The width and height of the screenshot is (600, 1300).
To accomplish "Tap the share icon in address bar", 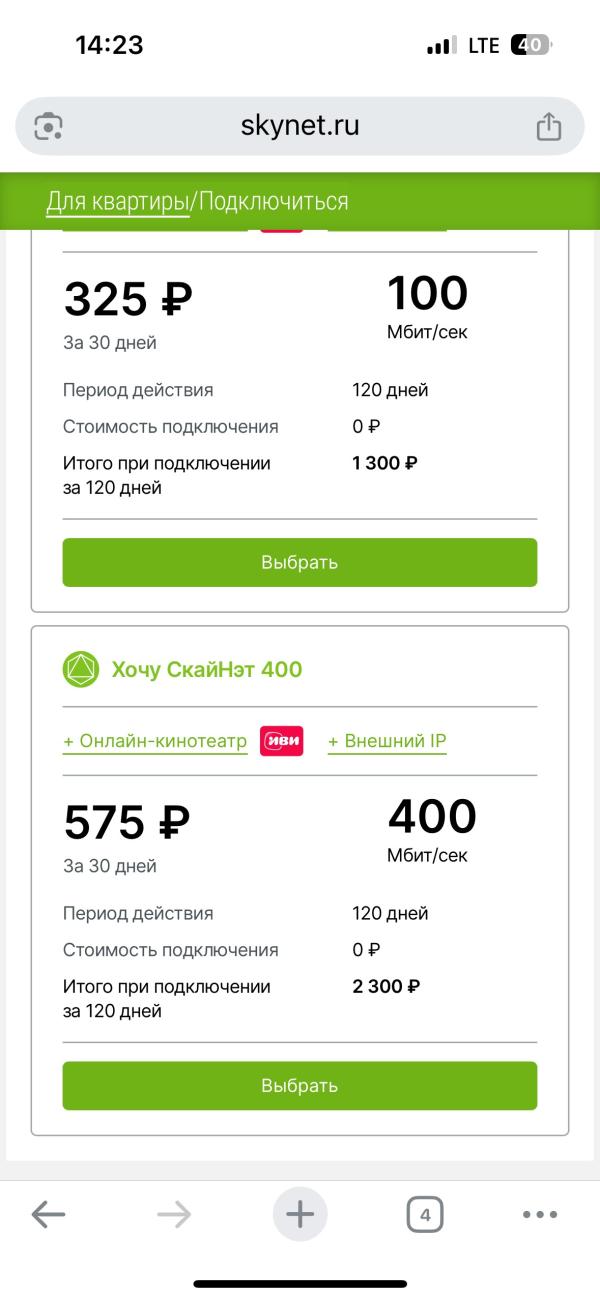I will pos(548,126).
